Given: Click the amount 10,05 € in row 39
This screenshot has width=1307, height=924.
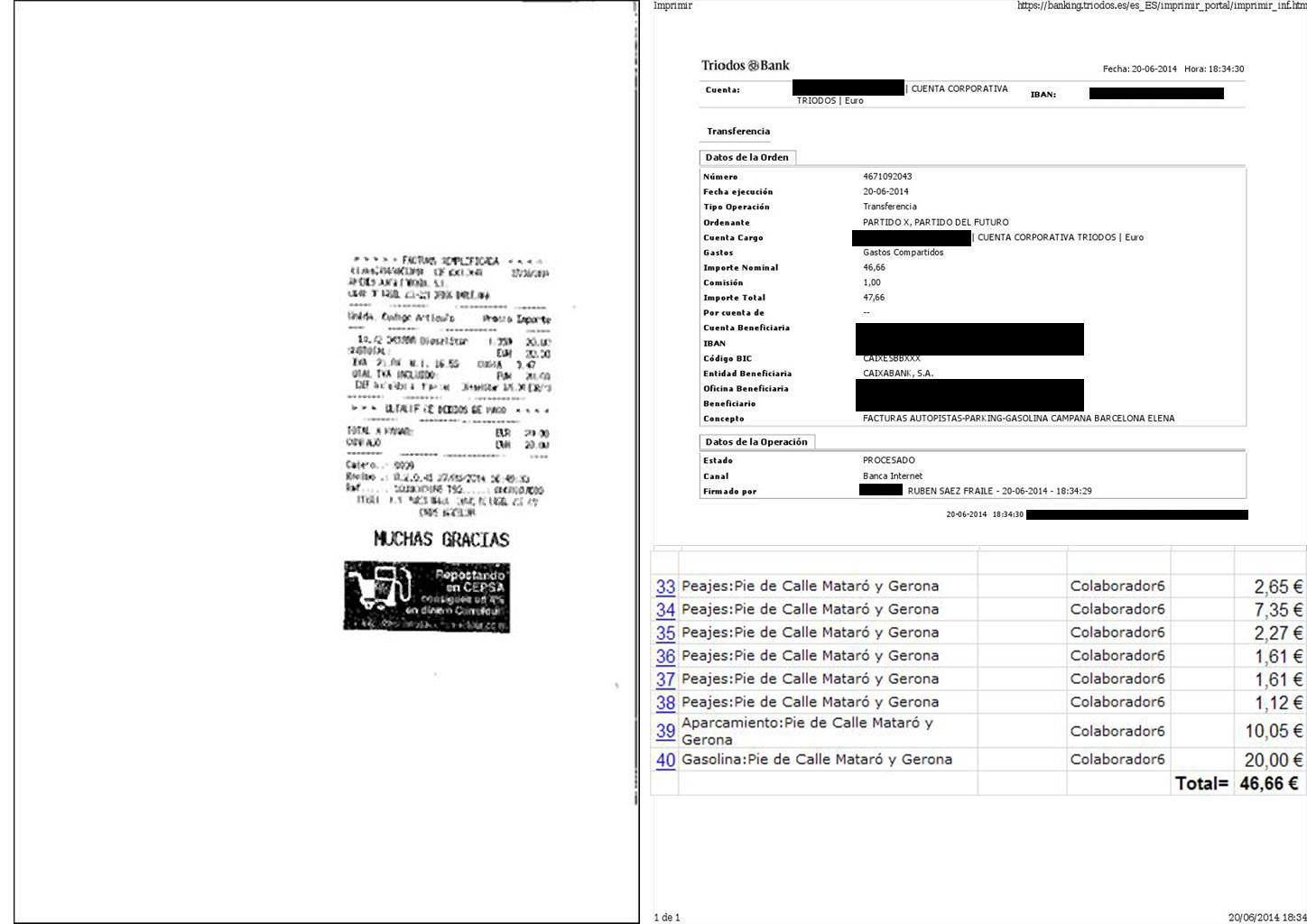Looking at the screenshot, I should [x=1274, y=731].
